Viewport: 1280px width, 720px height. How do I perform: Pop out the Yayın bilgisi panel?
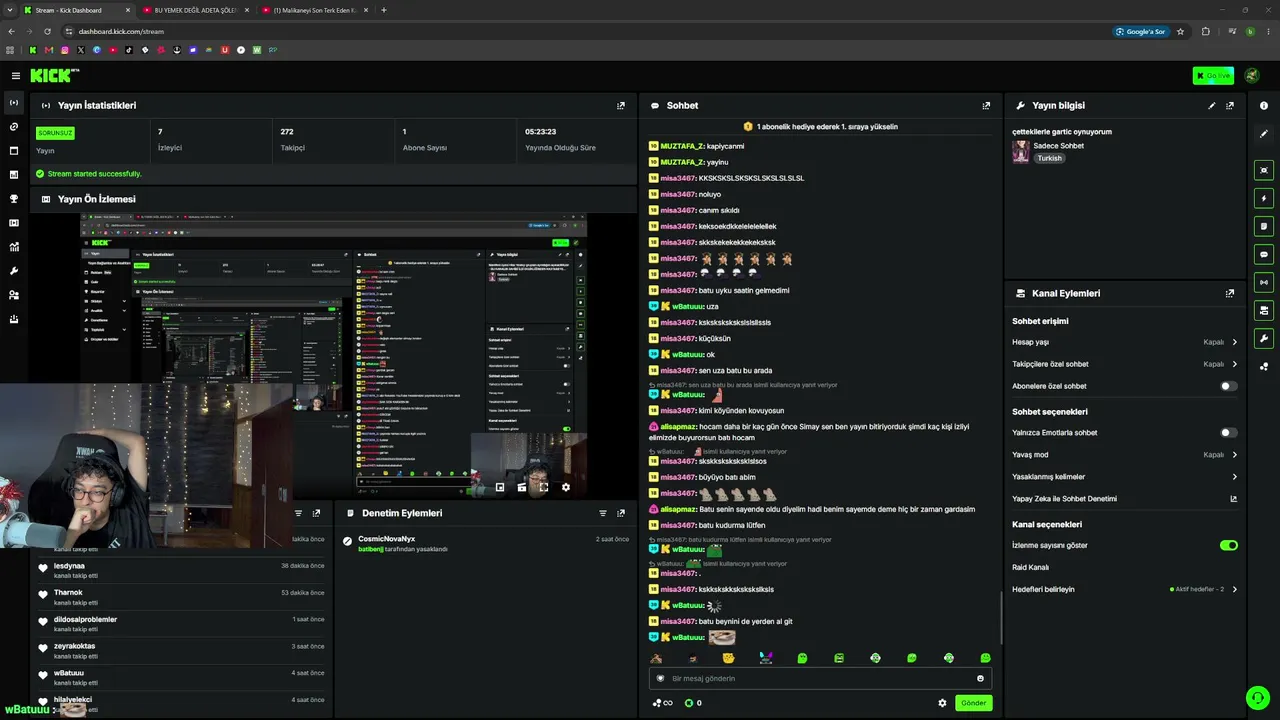1230,105
